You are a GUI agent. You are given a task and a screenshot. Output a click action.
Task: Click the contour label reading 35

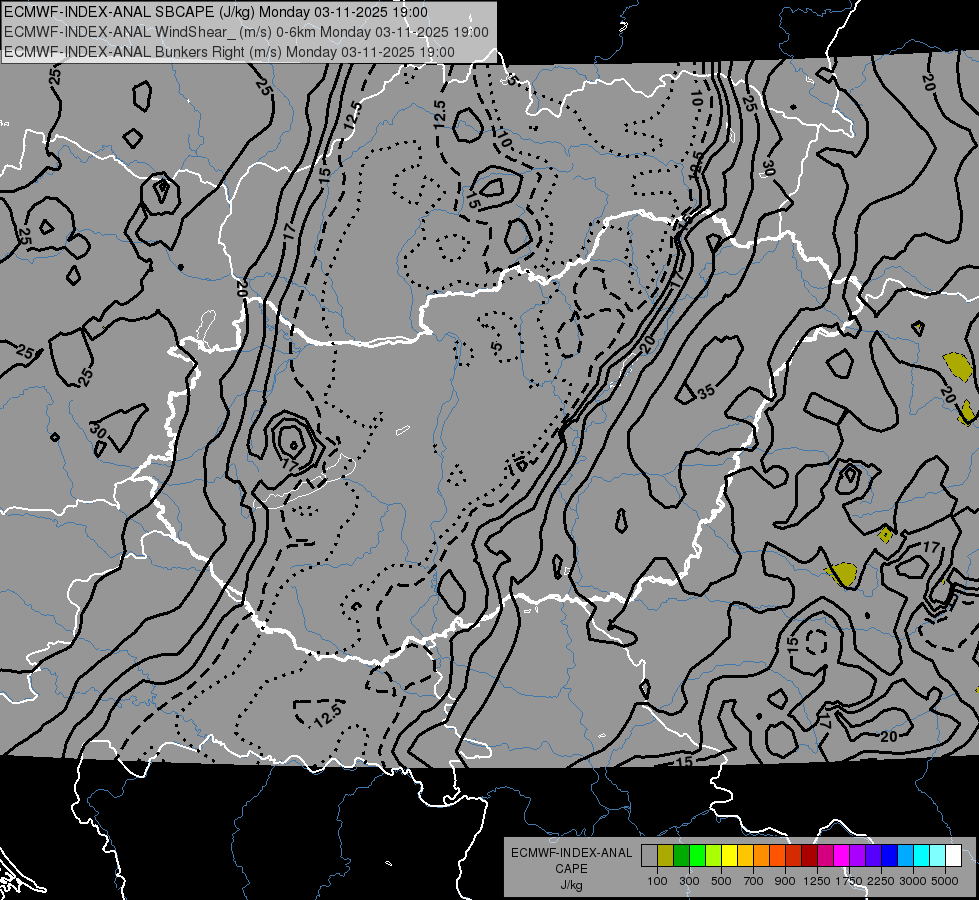point(706,392)
